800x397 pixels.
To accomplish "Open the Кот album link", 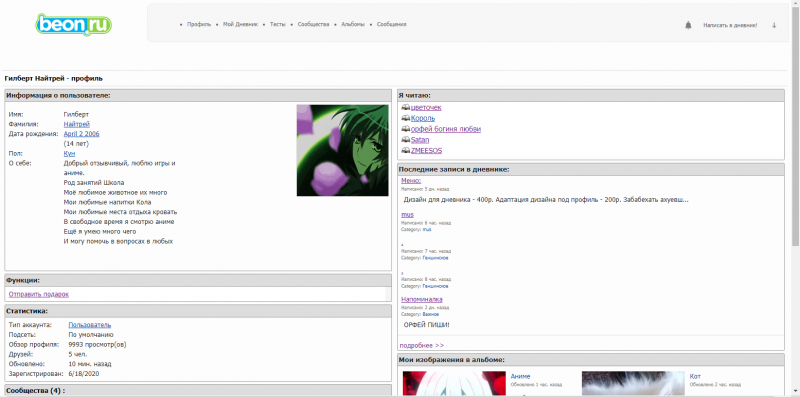I will (x=695, y=376).
